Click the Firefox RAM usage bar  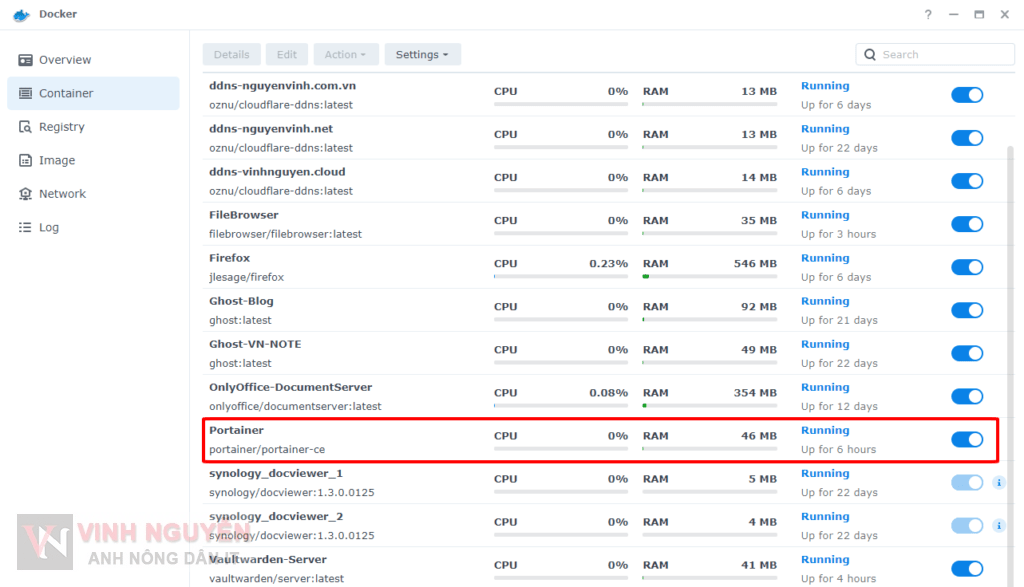[x=709, y=276]
